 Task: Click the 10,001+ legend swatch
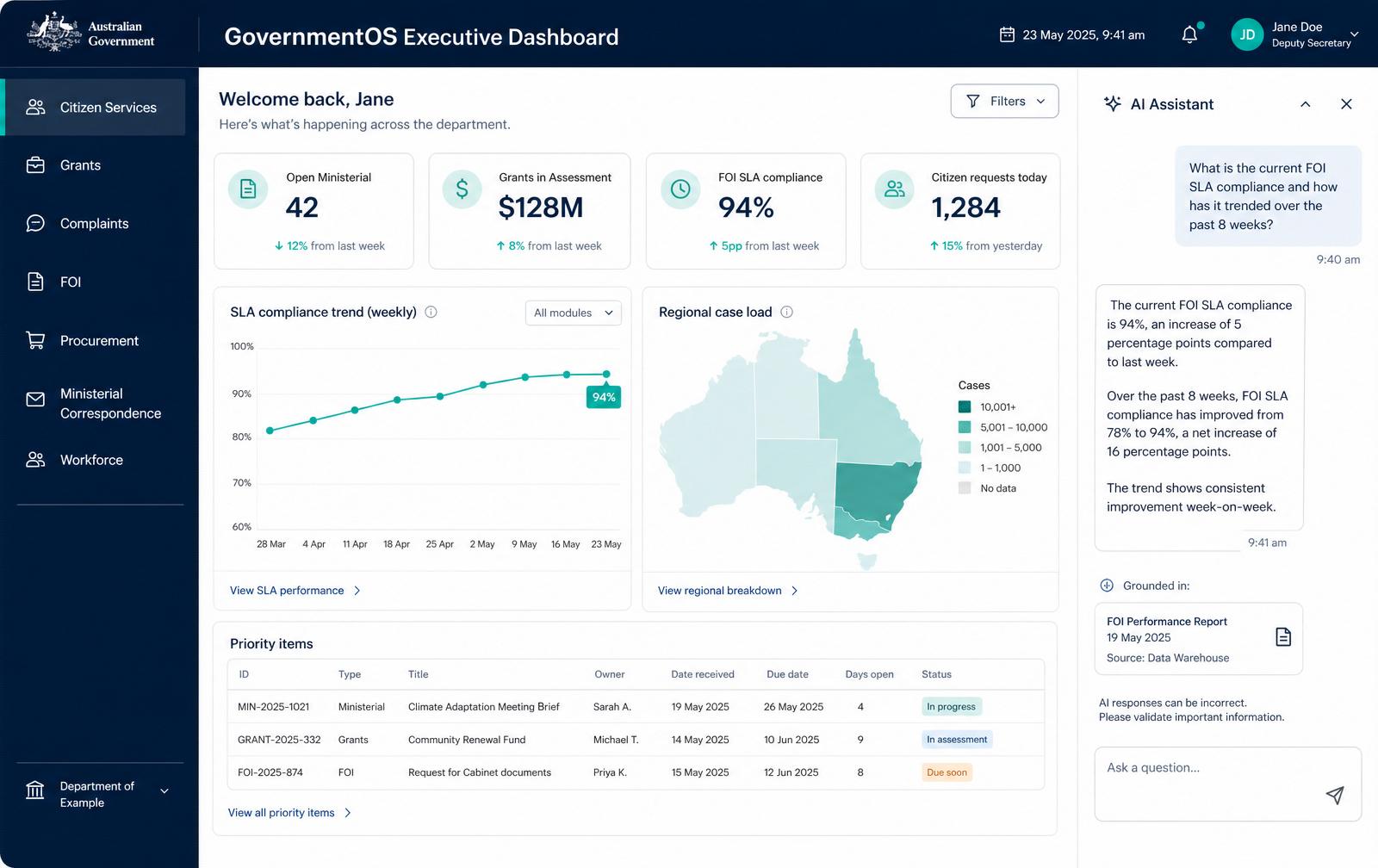(965, 406)
